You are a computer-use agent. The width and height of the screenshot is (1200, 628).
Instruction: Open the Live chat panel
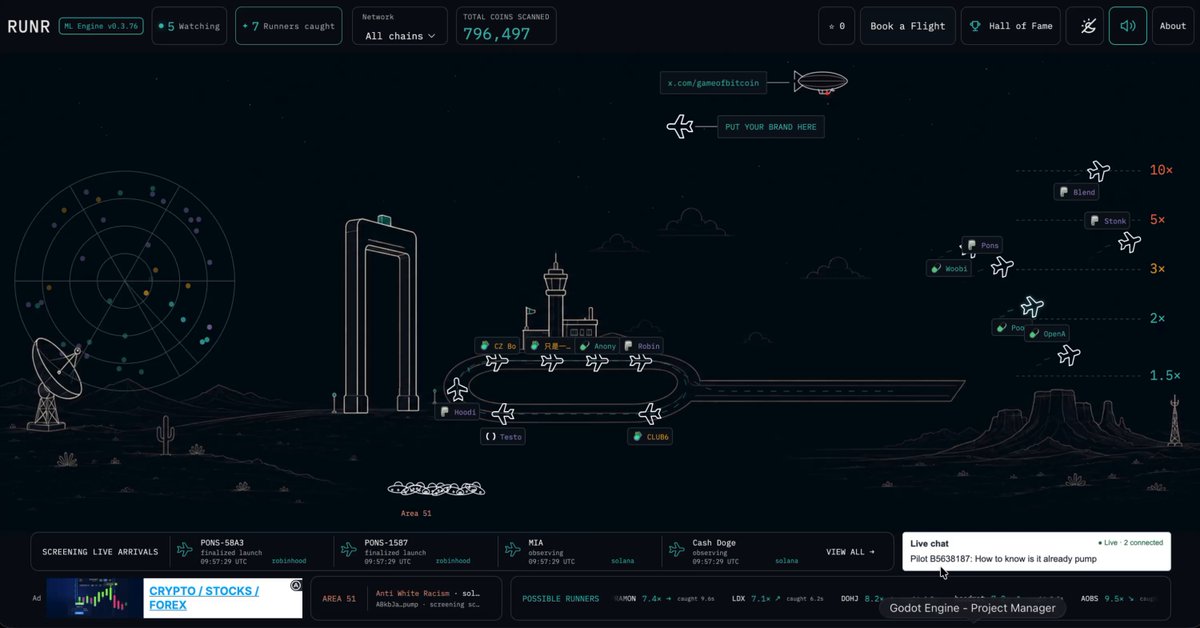click(x=1036, y=551)
